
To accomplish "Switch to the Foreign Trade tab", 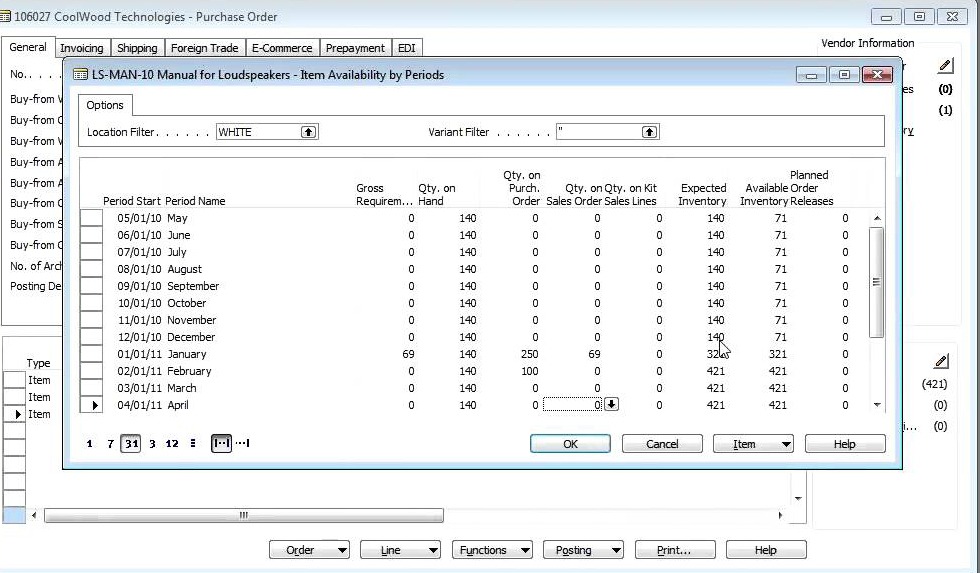I will coord(204,48).
